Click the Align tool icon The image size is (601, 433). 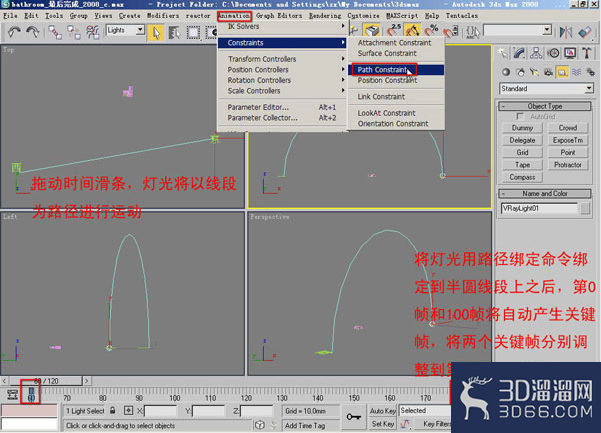585,32
